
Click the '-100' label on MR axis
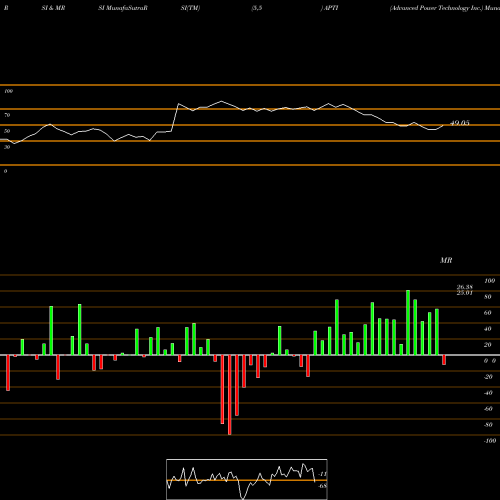[490, 441]
